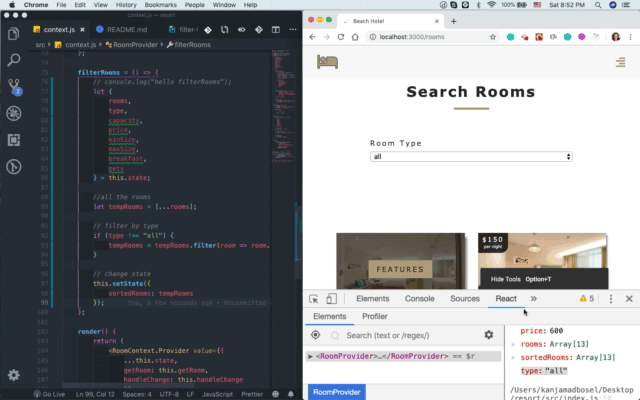Click the FEATURES room link
Viewport: 640px width, 400px height.
click(400, 269)
